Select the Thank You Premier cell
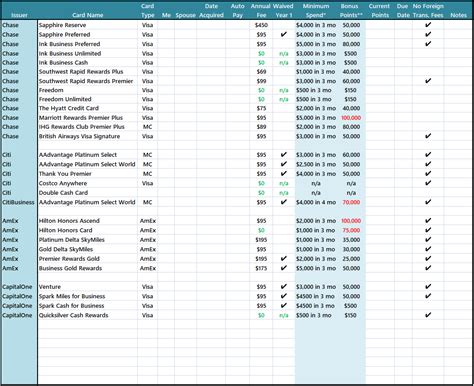Image resolution: width=474 pixels, height=386 pixels. (x=65, y=174)
